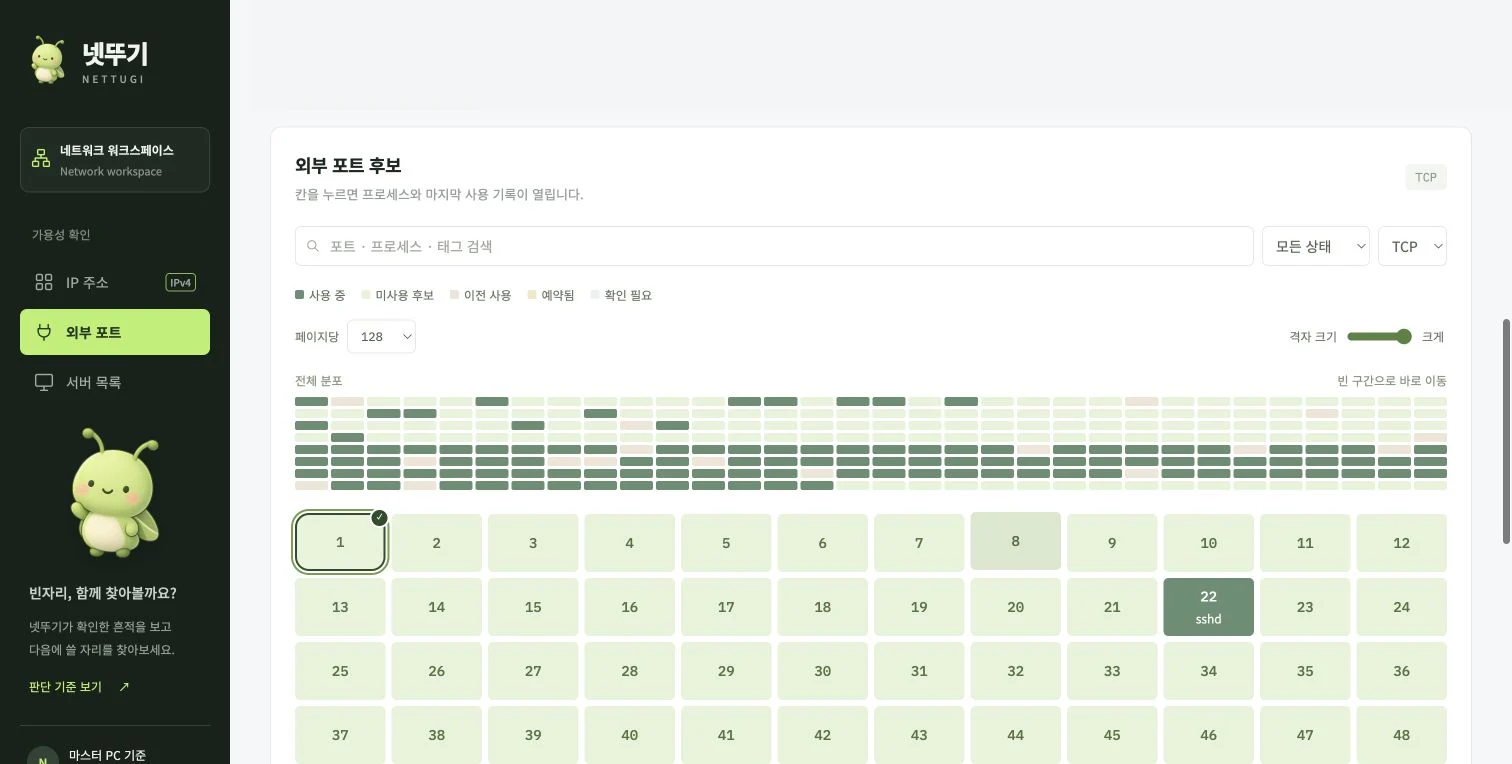Viewport: 1512px width, 764px height.
Task: Open the TCP protocol dropdown beside status filter
Action: pos(1412,246)
